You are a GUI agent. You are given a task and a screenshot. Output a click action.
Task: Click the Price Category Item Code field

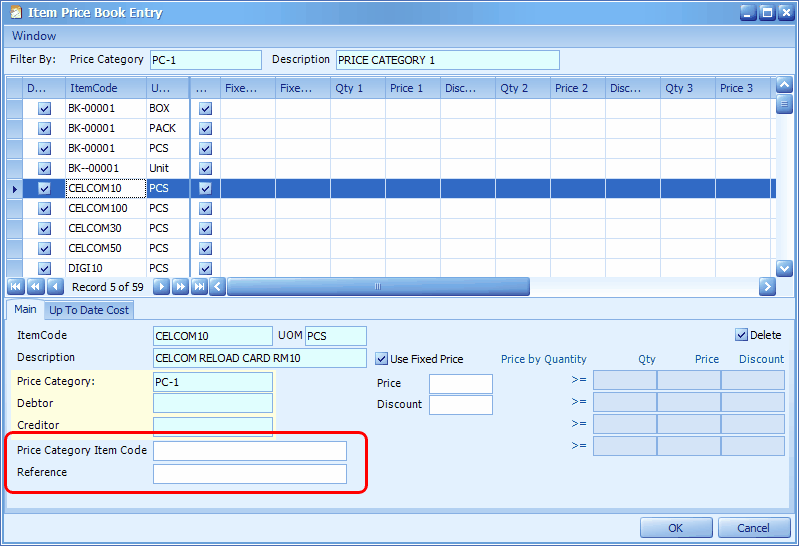click(250, 451)
